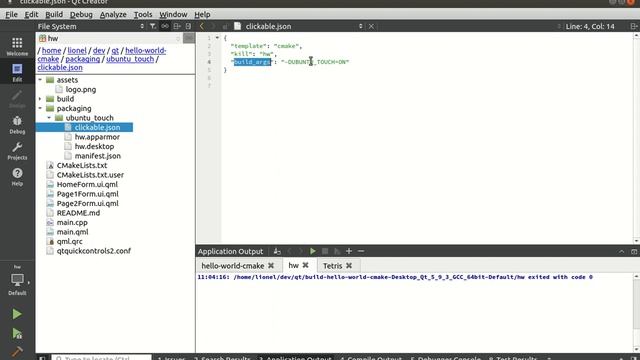Screen dimensions: 640x360
Task: Open the Window menu
Action: (173, 14)
